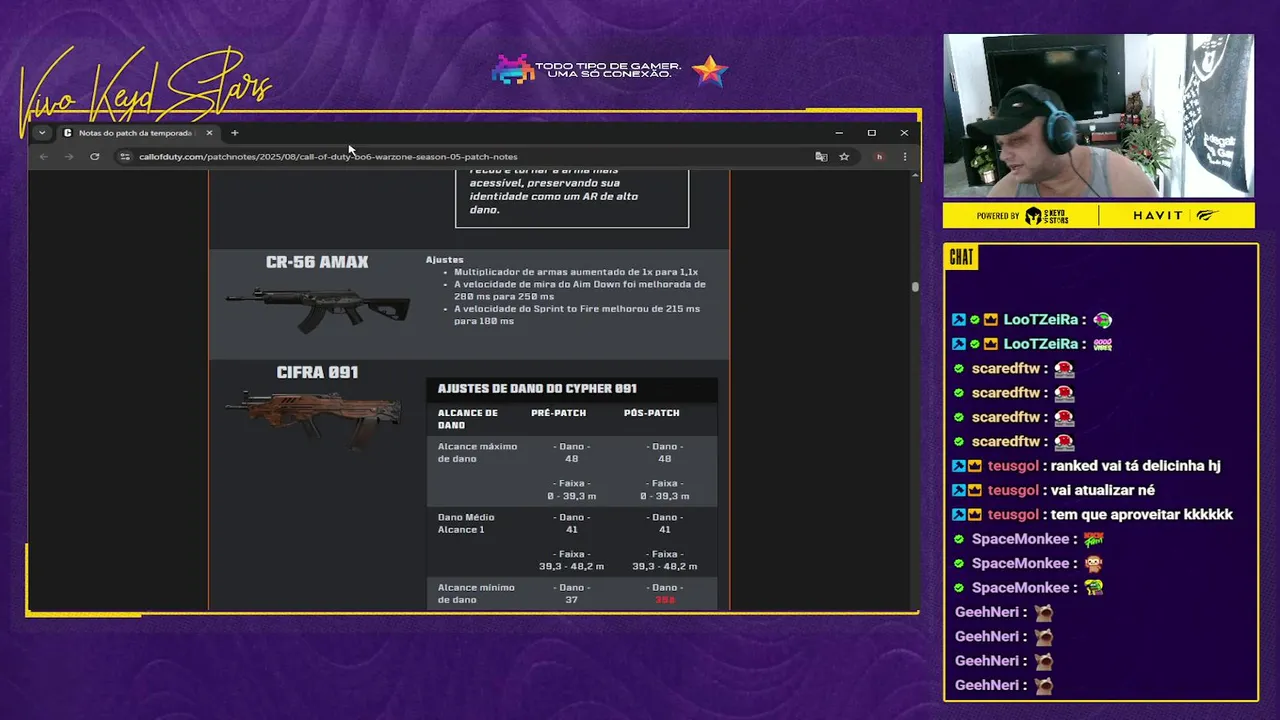The width and height of the screenshot is (1280, 720).
Task: Close the Notas do patch tab
Action: click(x=209, y=133)
